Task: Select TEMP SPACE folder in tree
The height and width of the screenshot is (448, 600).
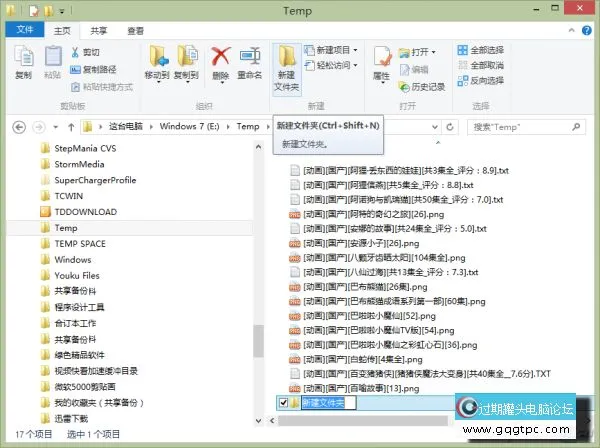Action: coord(80,244)
